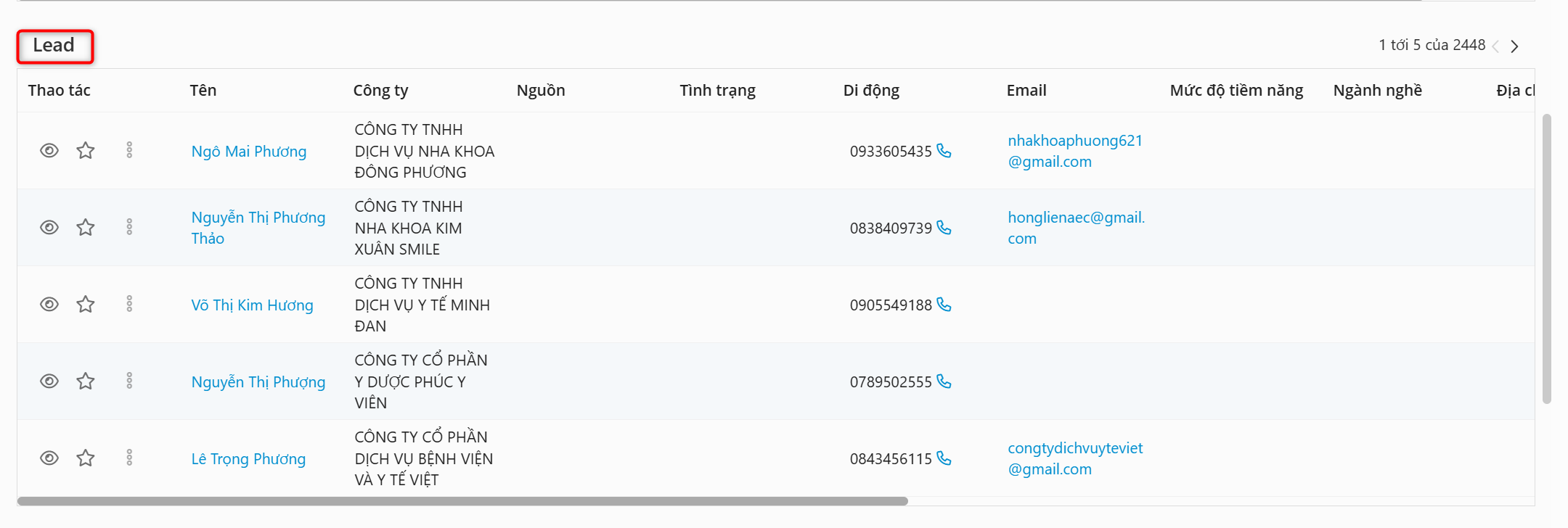
Task: Click call icon next to 0905549188
Action: (944, 305)
